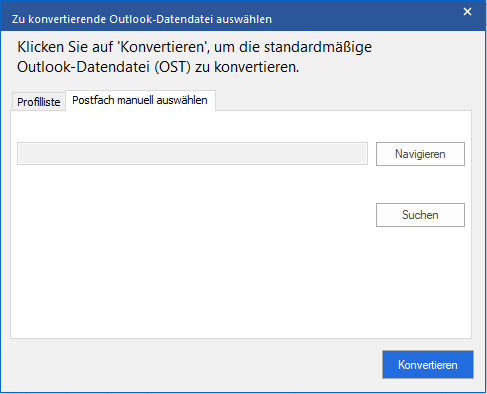Screen dimensions: 487x394
Task: Click the OST file path field
Action: [x=192, y=154]
